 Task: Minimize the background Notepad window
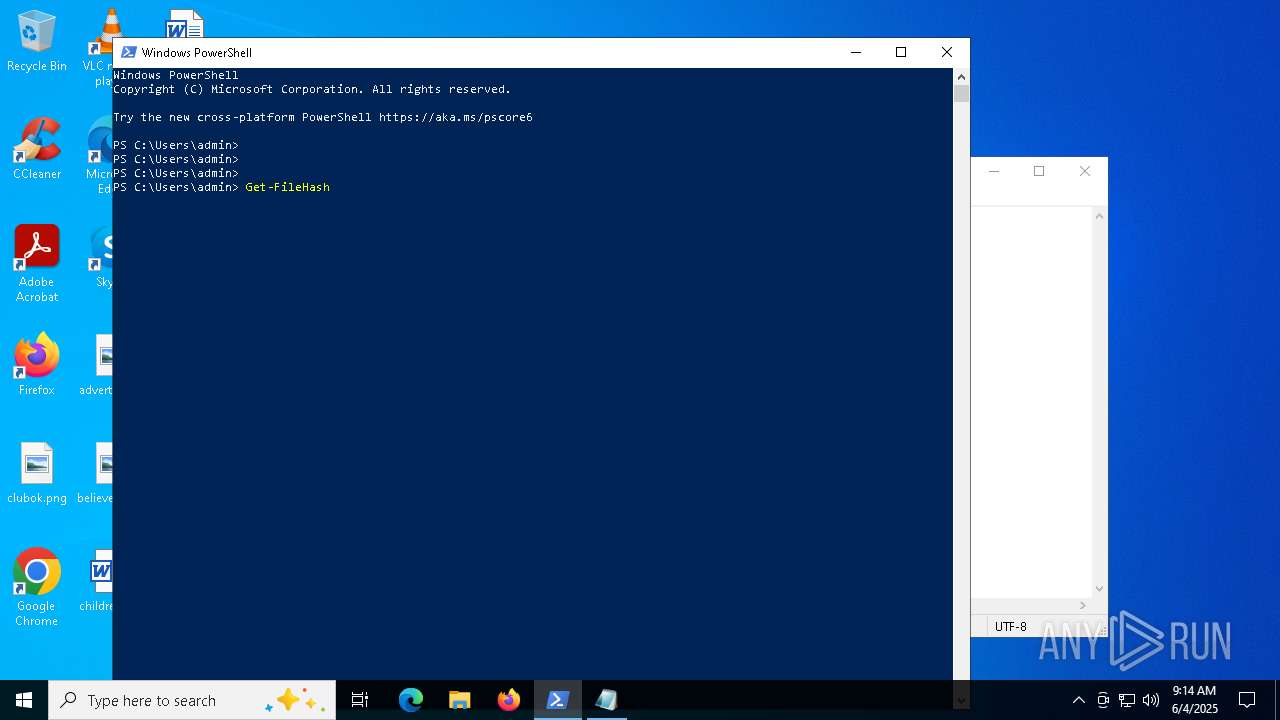coord(993,171)
